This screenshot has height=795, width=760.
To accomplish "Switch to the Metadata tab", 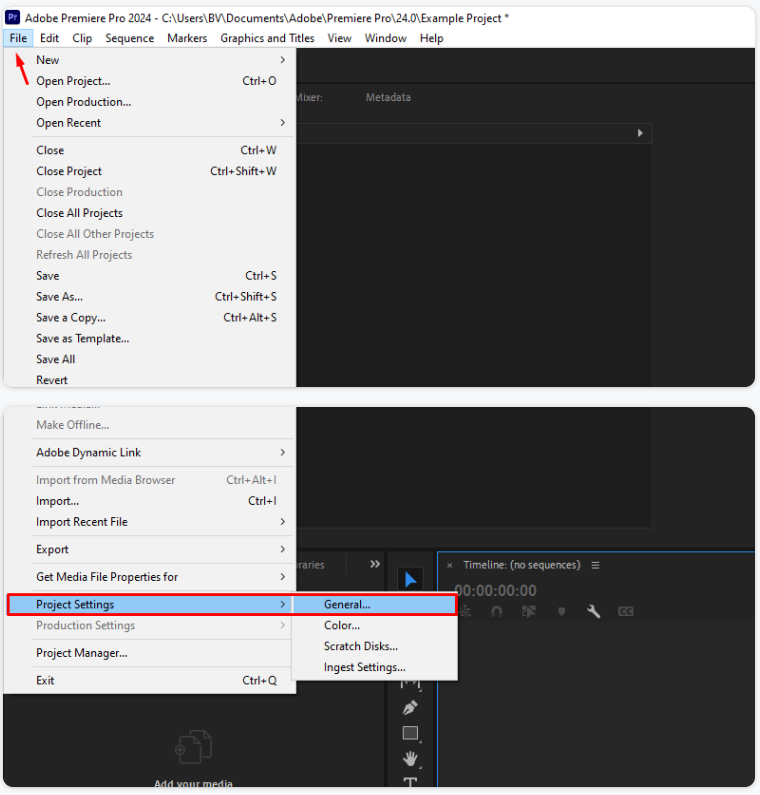I will 388,97.
